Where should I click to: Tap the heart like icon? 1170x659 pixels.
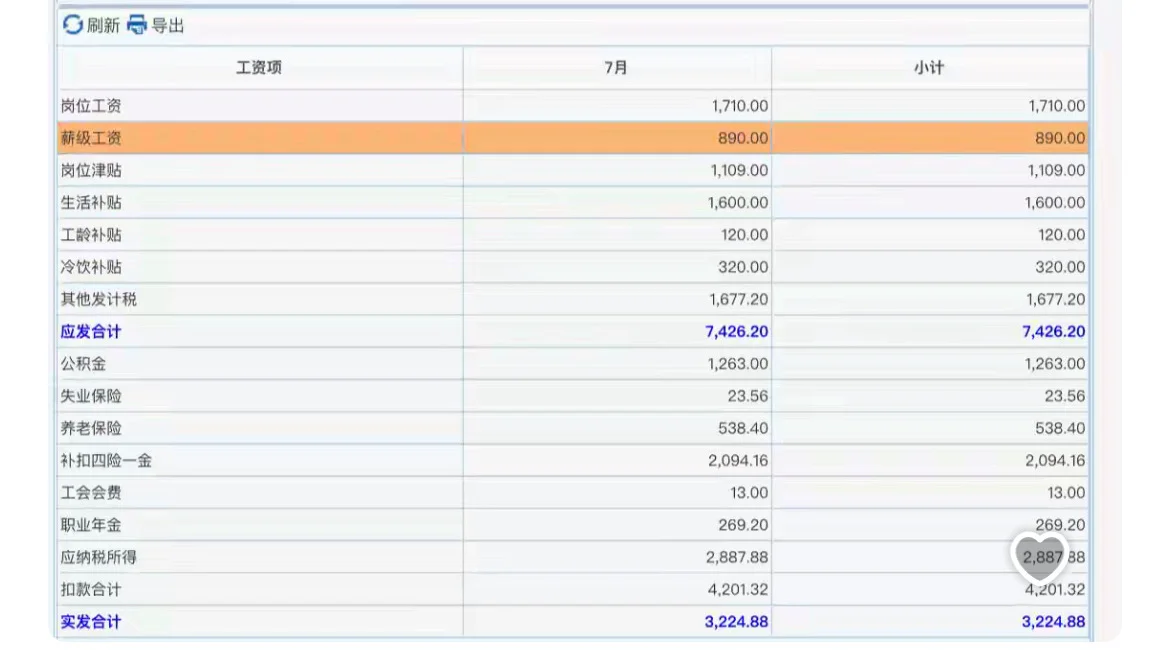click(x=1040, y=557)
